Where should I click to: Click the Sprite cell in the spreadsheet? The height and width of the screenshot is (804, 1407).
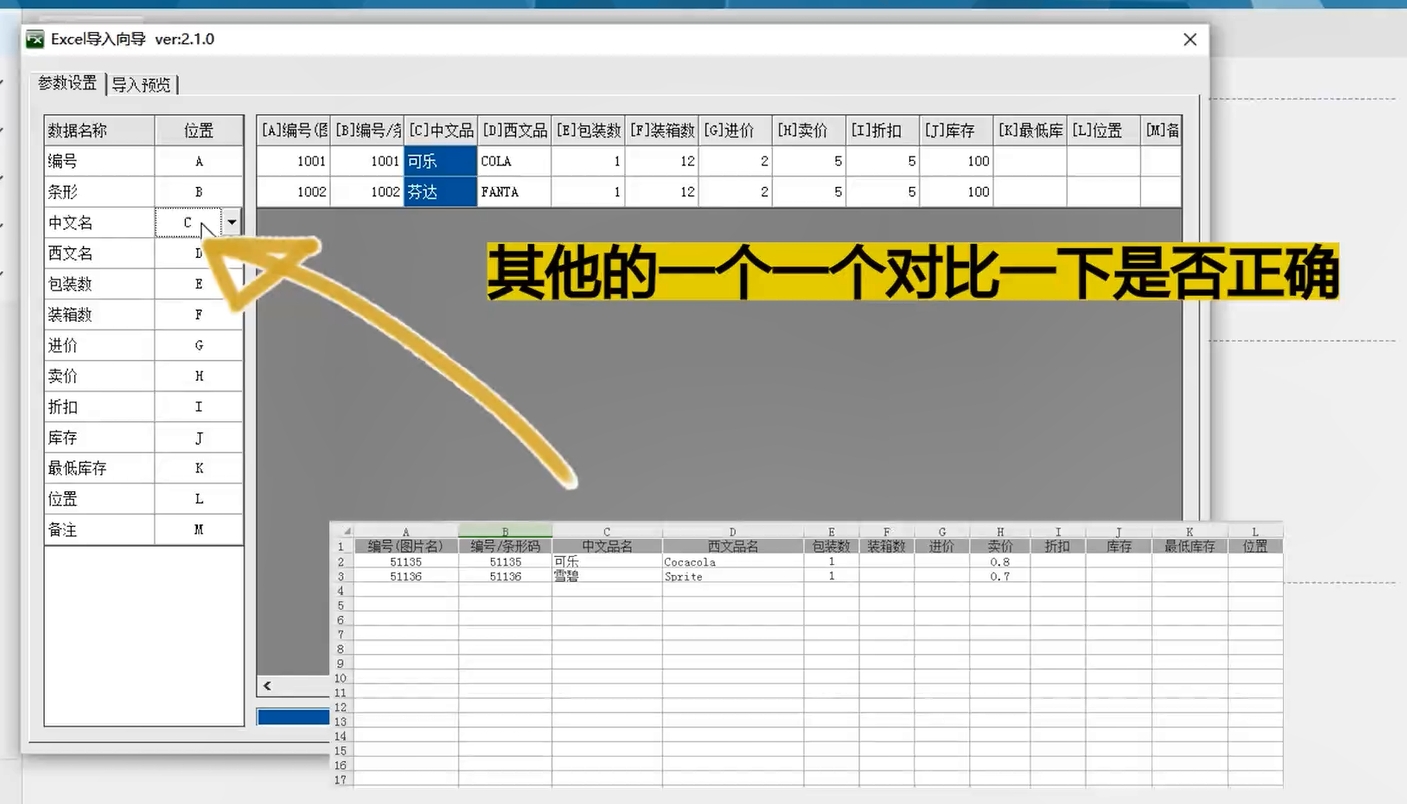[732, 577]
